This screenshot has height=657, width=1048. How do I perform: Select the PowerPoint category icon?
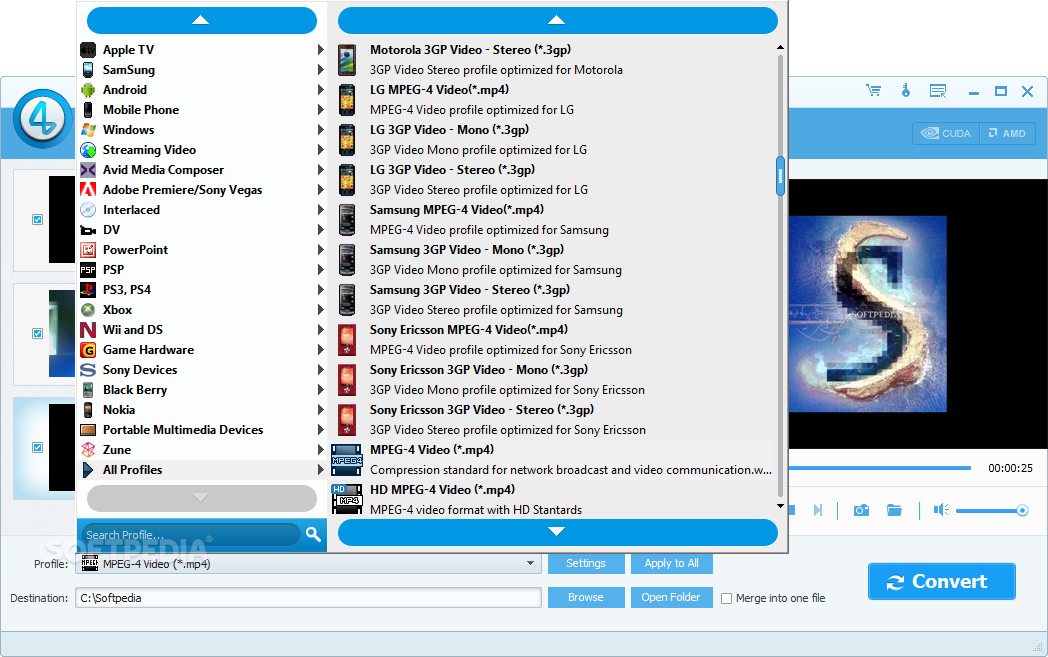coord(88,250)
